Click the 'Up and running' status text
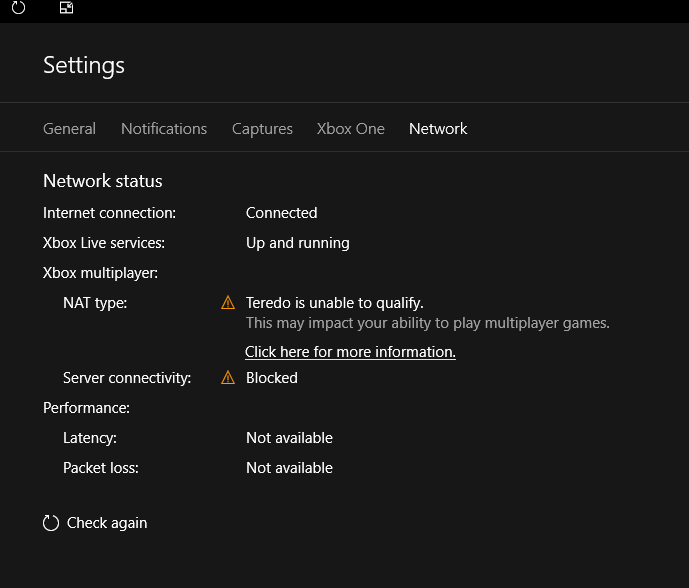The image size is (689, 588). tap(298, 243)
